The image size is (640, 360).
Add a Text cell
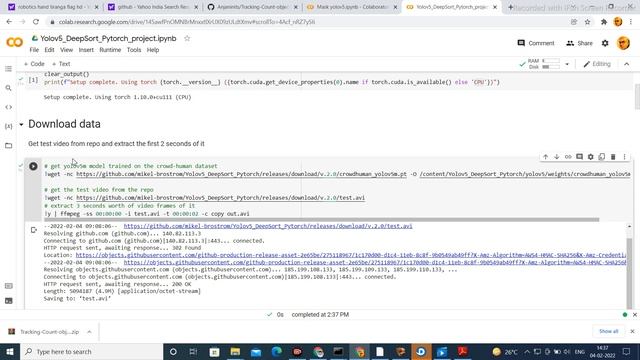pyautogui.click(x=61, y=64)
